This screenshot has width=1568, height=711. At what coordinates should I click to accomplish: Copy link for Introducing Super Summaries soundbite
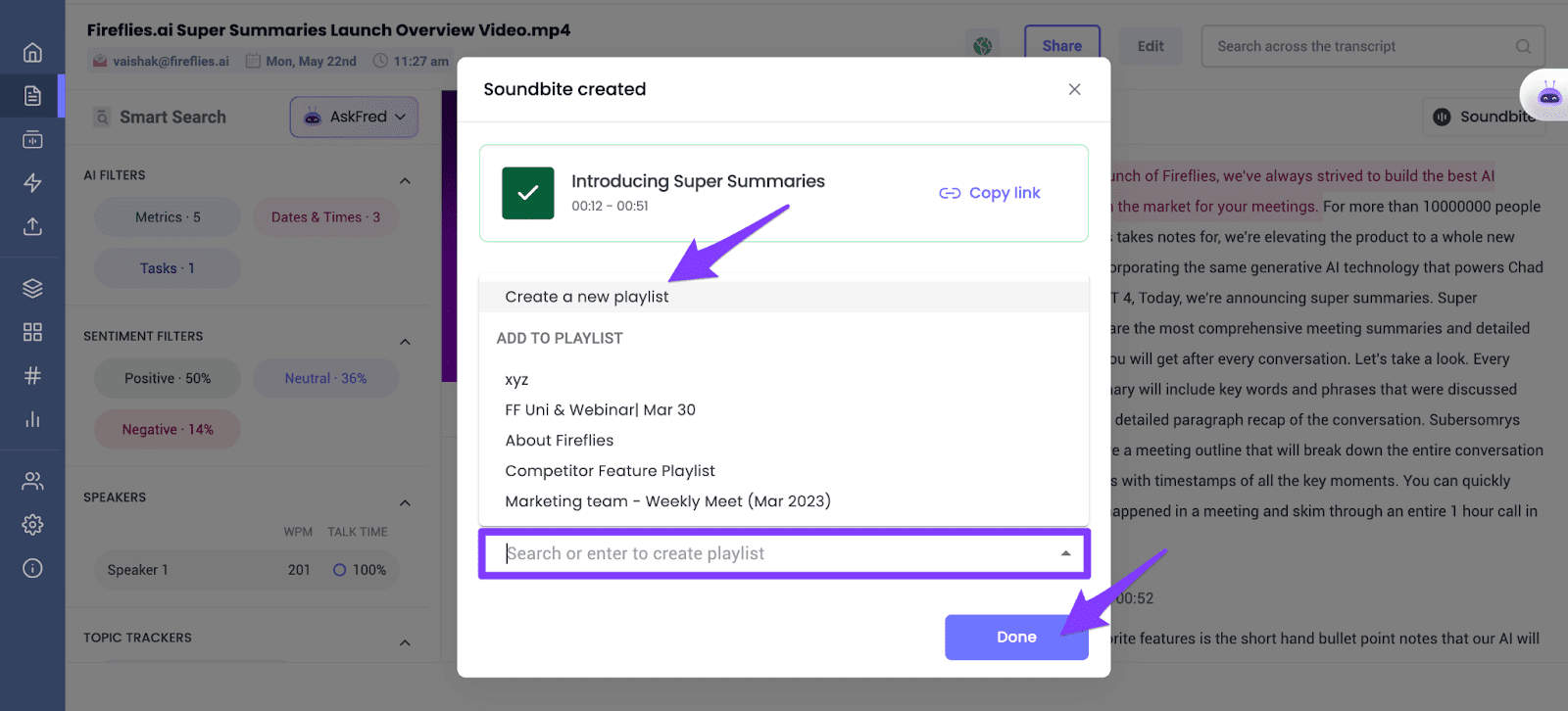[x=989, y=193]
